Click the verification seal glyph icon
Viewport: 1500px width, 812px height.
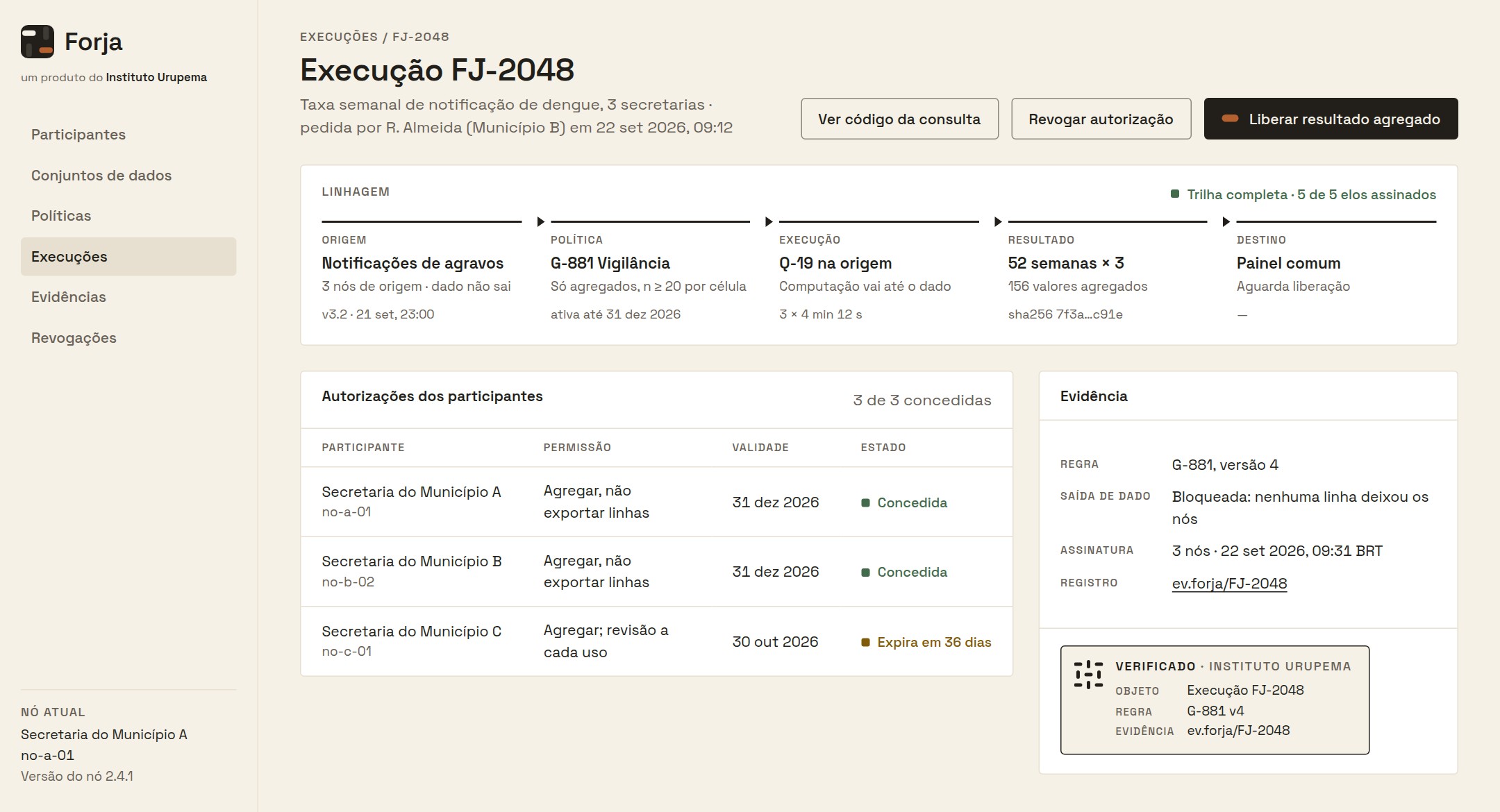point(1088,675)
